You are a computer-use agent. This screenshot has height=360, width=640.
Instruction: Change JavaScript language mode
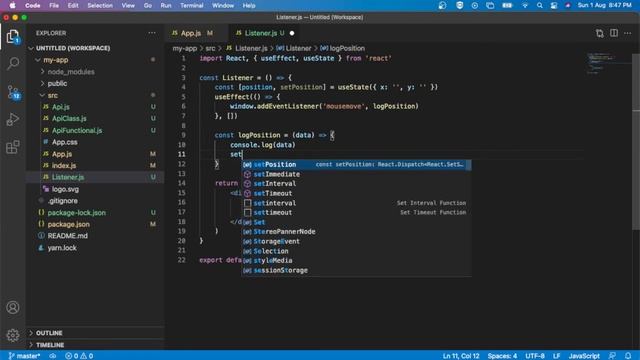(584, 356)
